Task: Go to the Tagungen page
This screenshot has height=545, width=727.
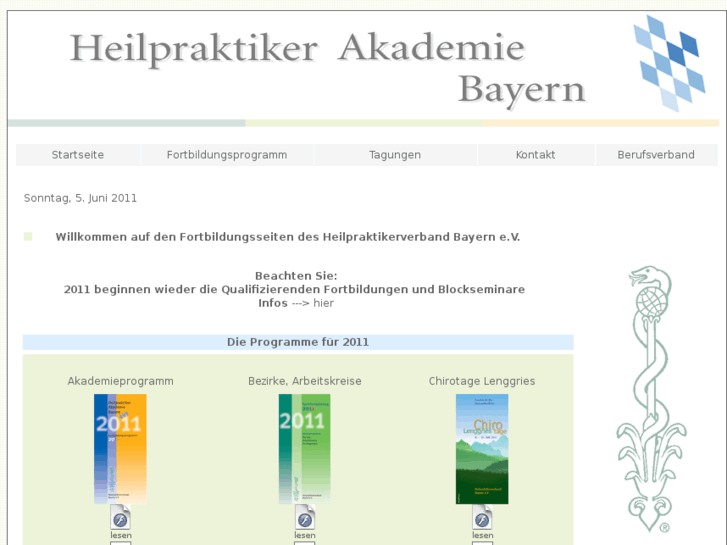Action: 395,155
